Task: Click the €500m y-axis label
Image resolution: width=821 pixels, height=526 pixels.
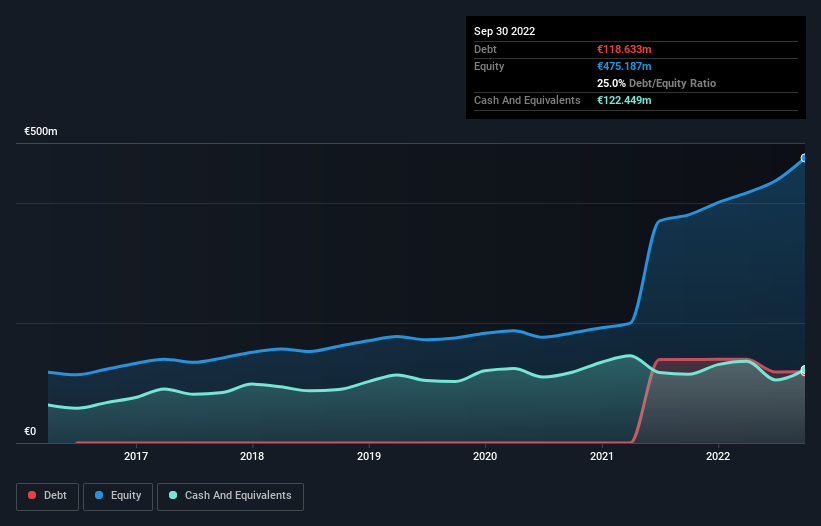Action: click(x=41, y=131)
